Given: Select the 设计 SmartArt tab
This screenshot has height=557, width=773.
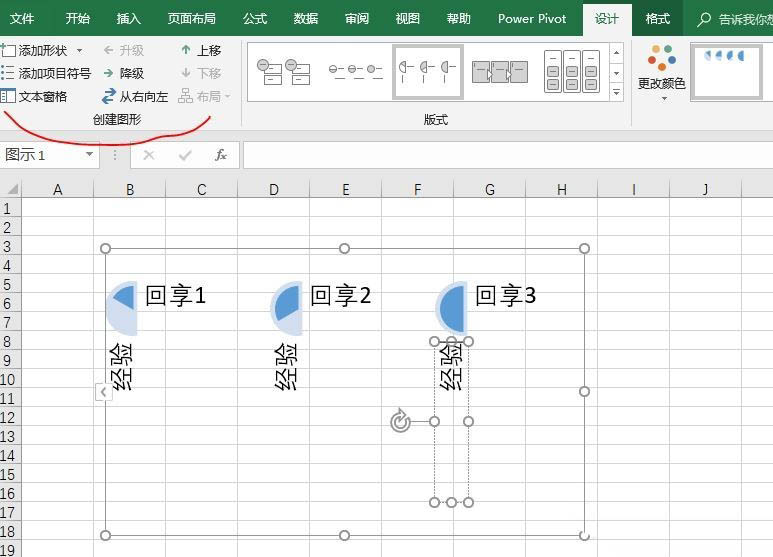Looking at the screenshot, I should [x=607, y=19].
